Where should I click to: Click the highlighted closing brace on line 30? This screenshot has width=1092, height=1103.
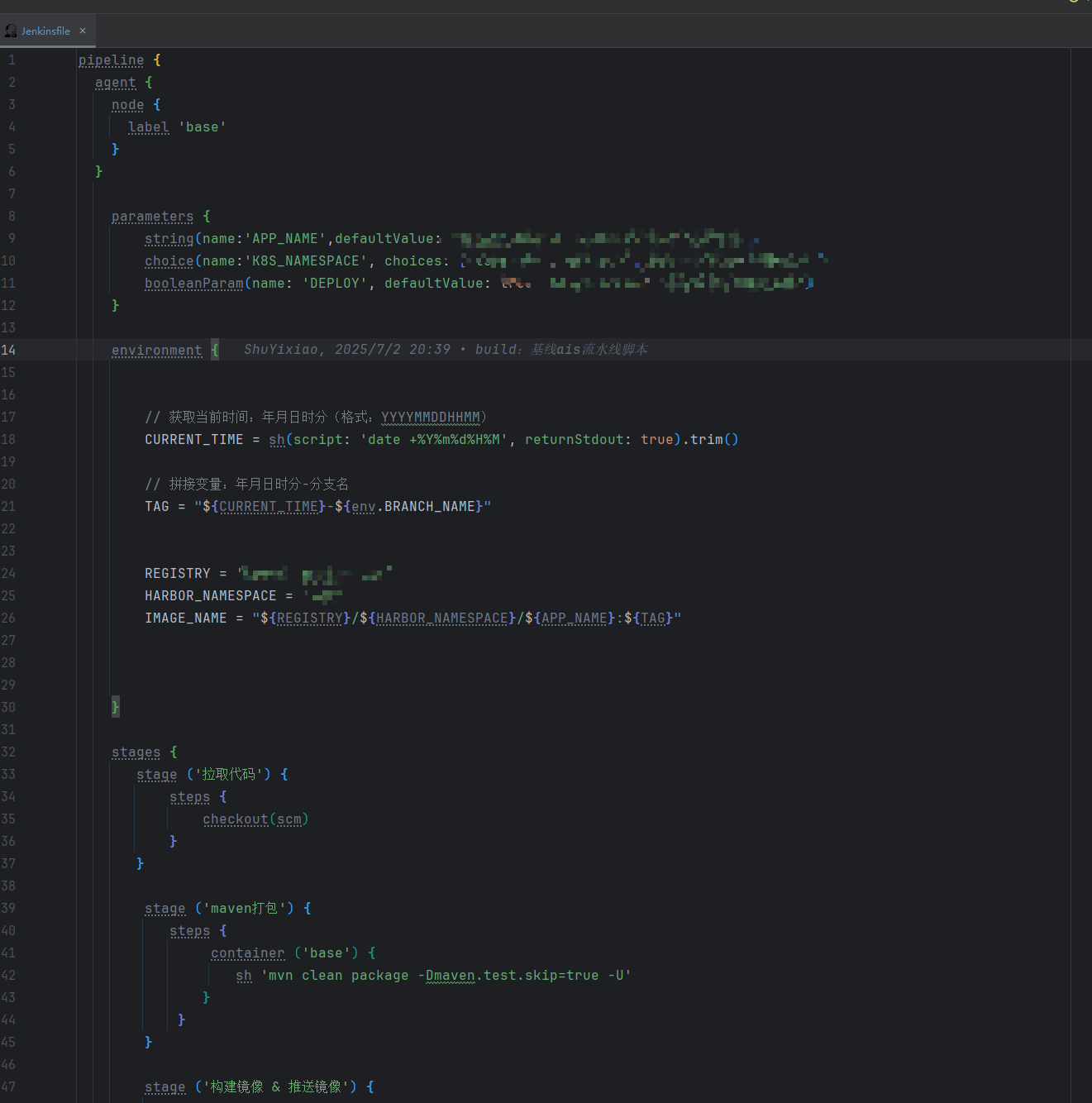(x=116, y=707)
